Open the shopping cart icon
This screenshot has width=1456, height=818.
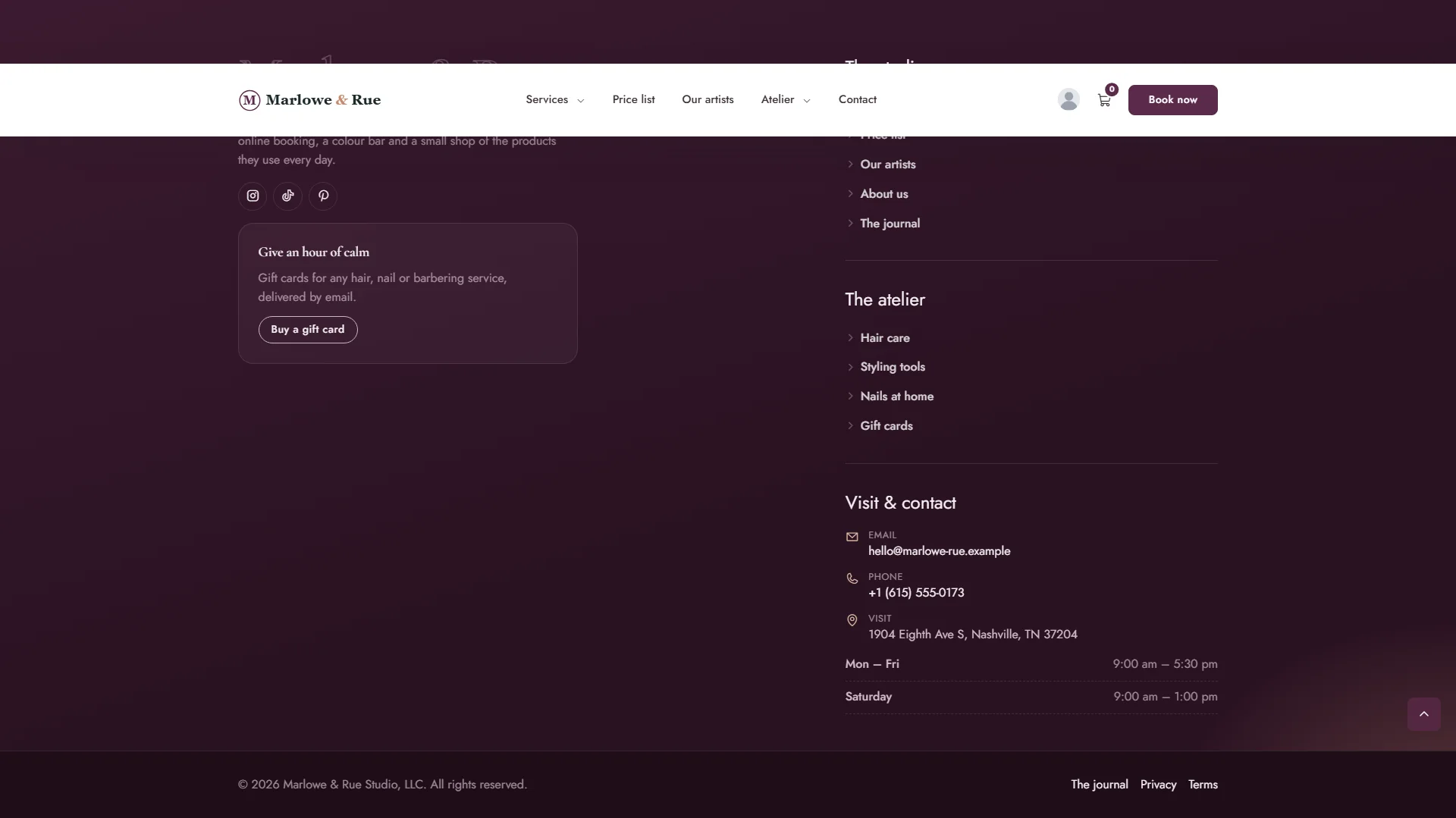click(1104, 100)
